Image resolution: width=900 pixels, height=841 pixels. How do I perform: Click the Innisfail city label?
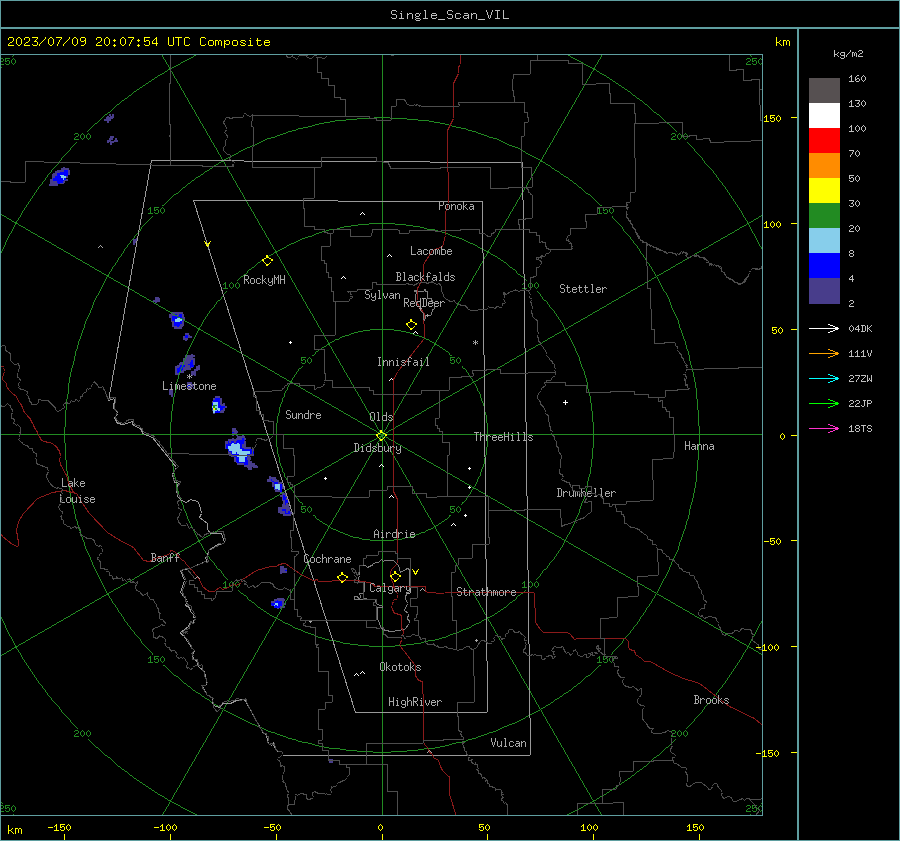point(403,362)
